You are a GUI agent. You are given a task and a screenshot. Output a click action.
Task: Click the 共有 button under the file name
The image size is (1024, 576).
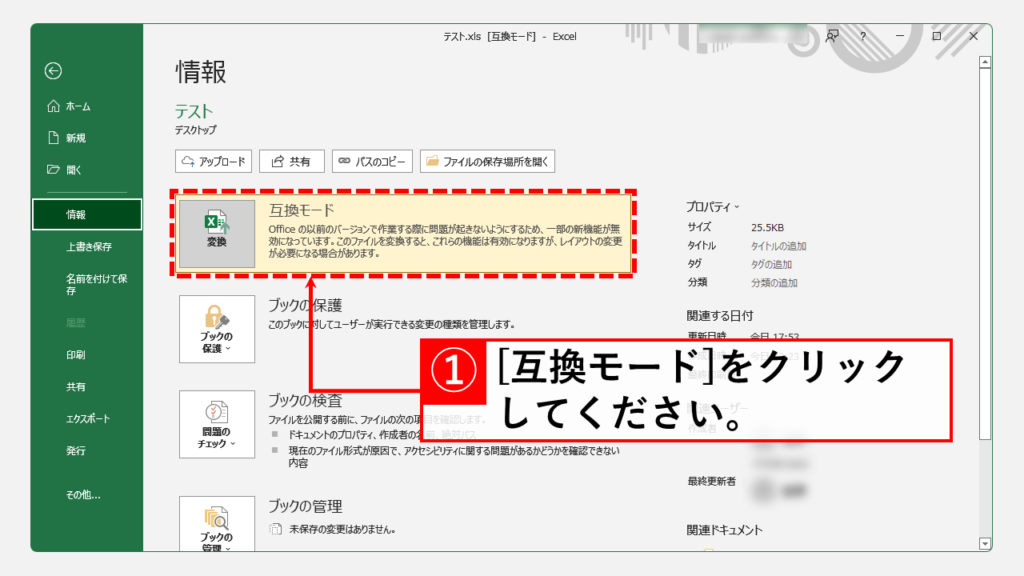pos(292,161)
